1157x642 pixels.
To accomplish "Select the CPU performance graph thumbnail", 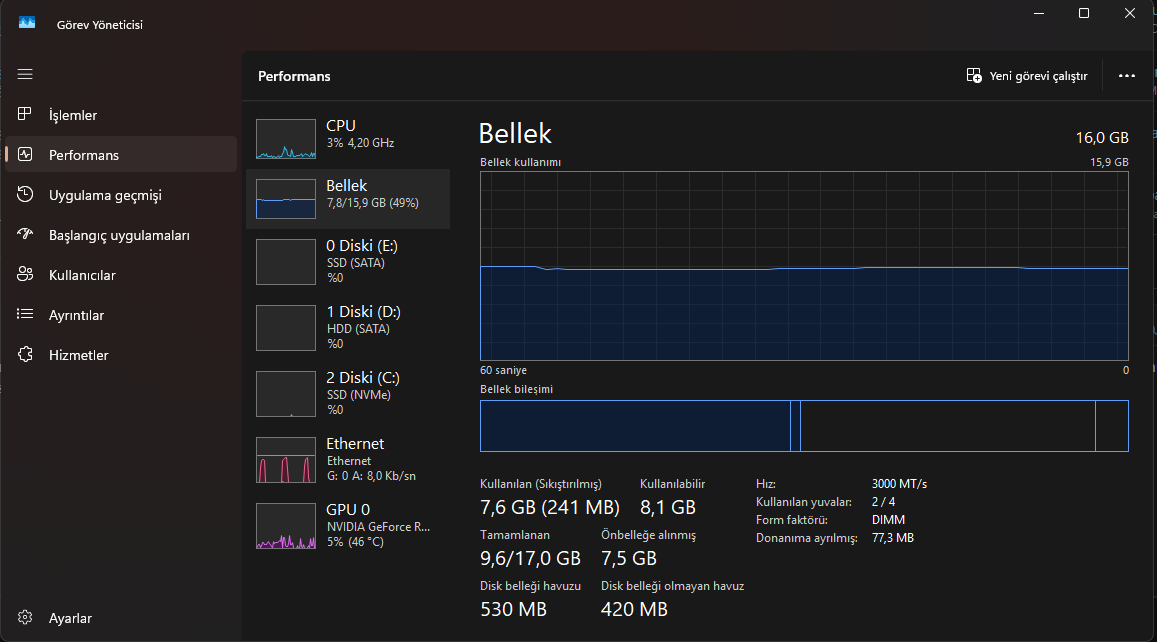I will (286, 139).
